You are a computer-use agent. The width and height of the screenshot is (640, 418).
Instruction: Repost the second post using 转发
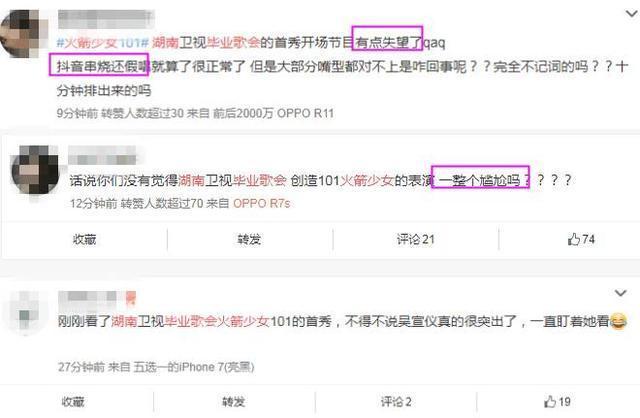[x=249, y=239]
